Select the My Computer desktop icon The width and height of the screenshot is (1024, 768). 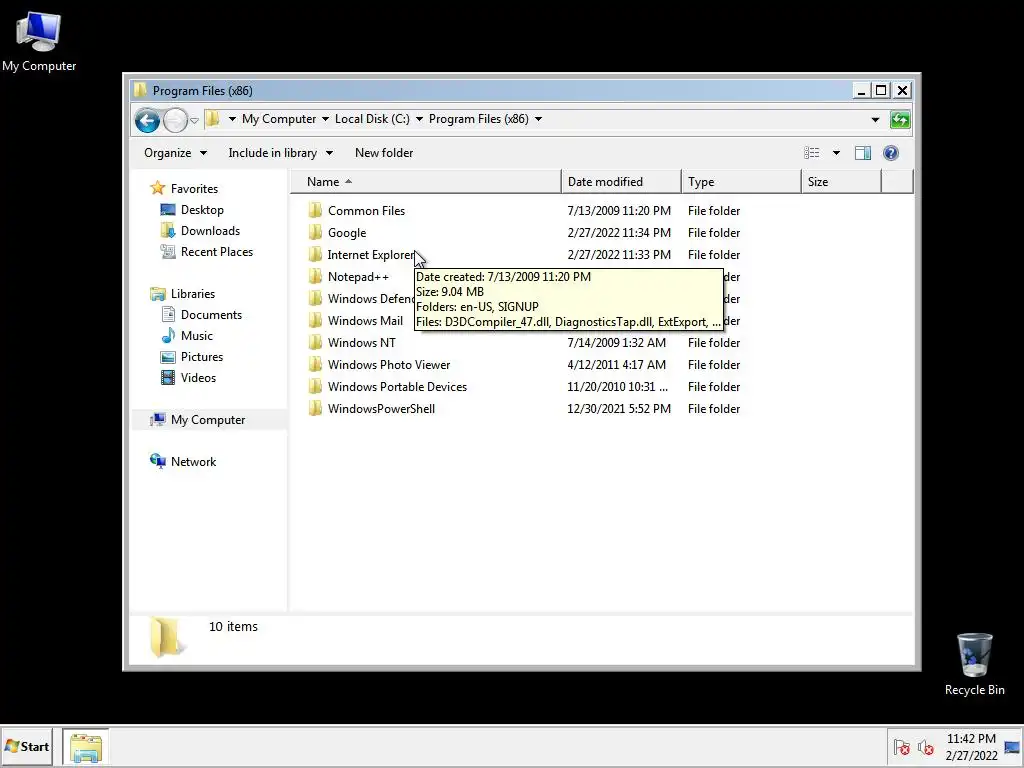39,42
